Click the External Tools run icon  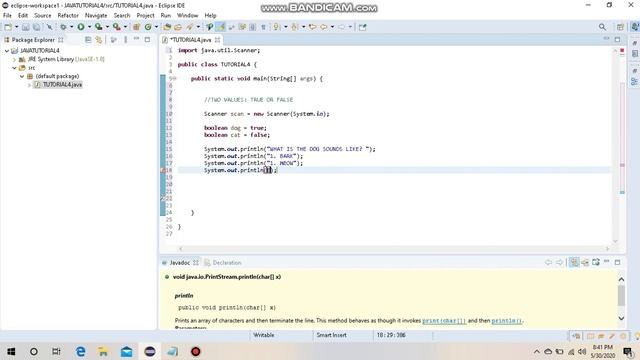(x=117, y=27)
